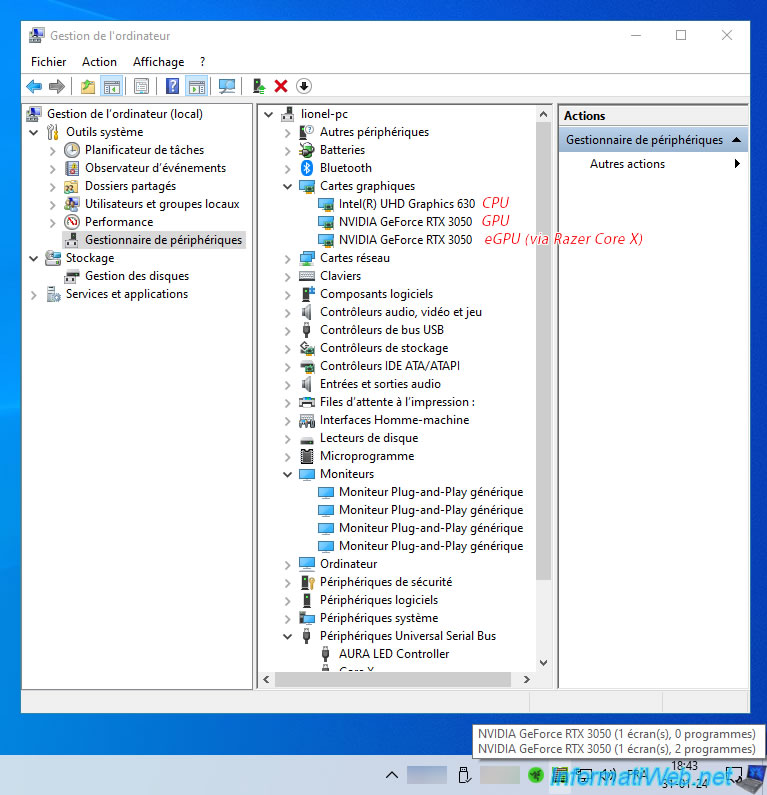
Task: Select Composants logiciels category
Action: 376,294
